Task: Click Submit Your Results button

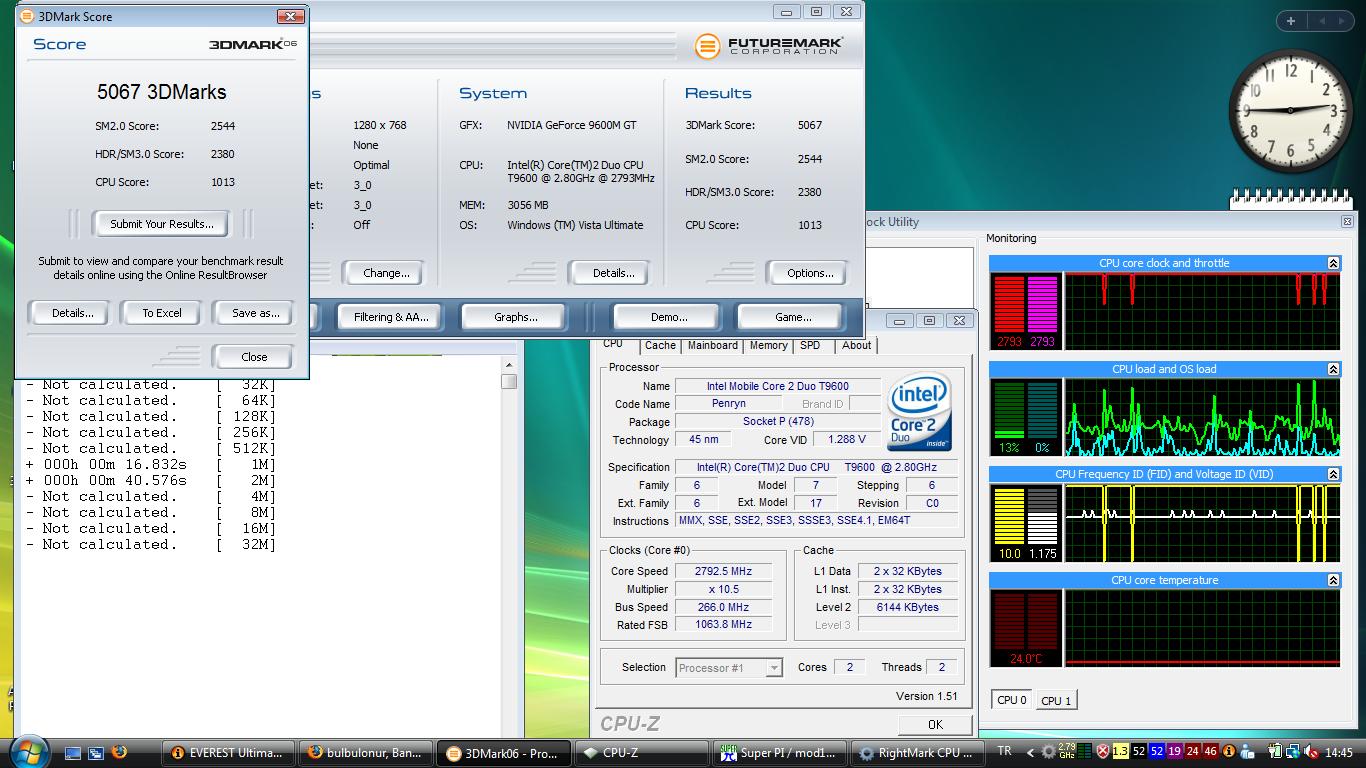Action: pos(161,224)
